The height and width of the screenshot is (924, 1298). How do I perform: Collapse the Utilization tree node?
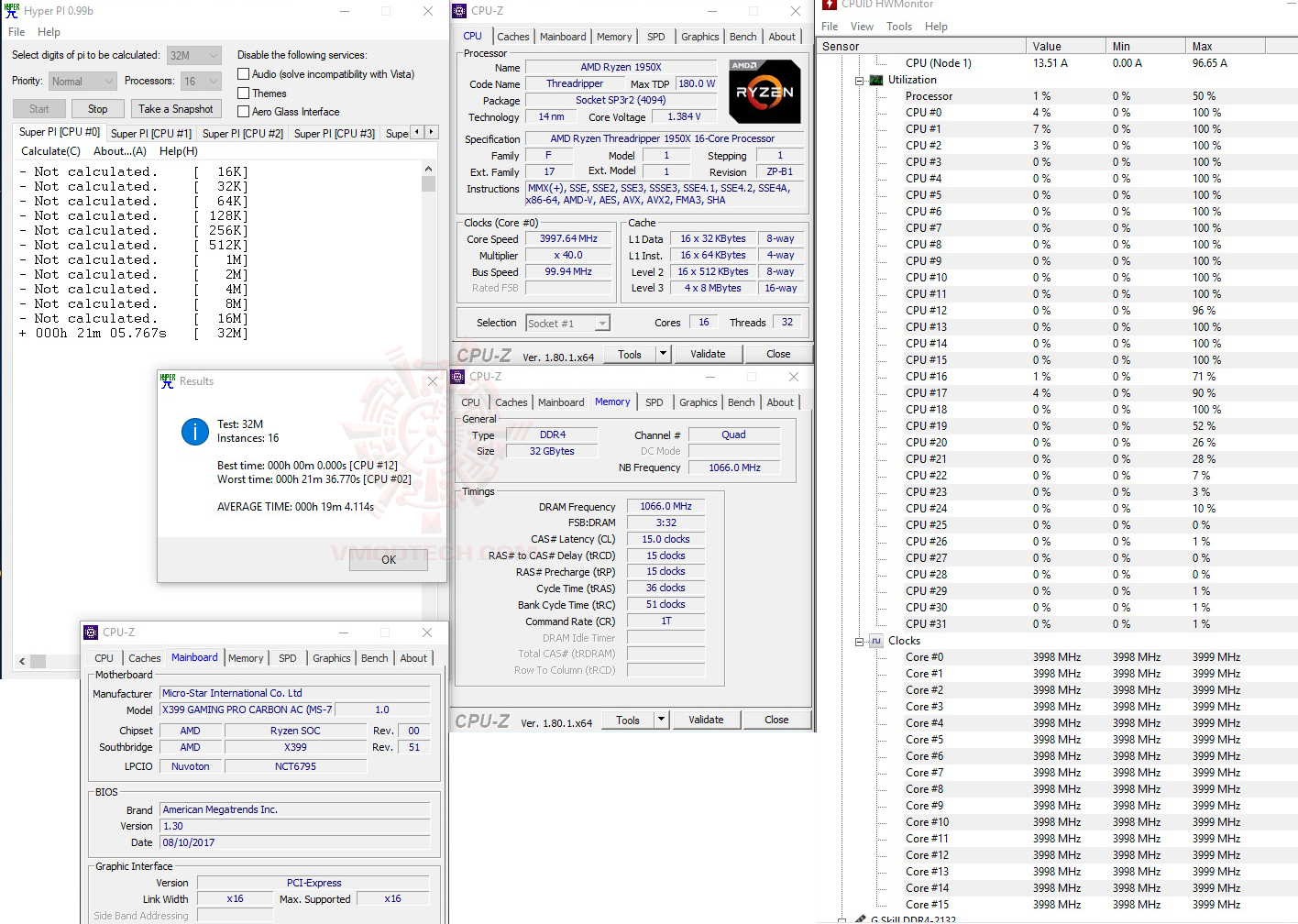click(x=860, y=81)
